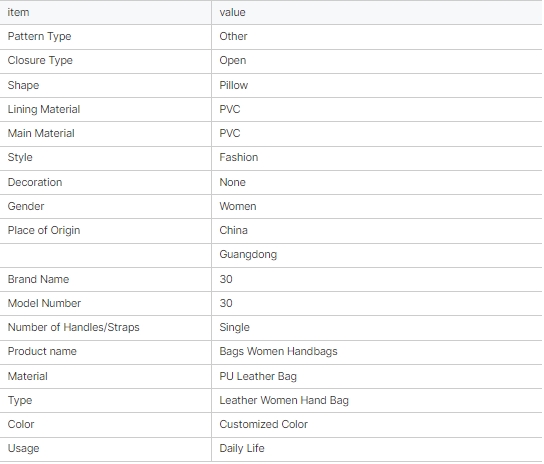
Task: Select the Lining Material label
Action: [x=44, y=109]
